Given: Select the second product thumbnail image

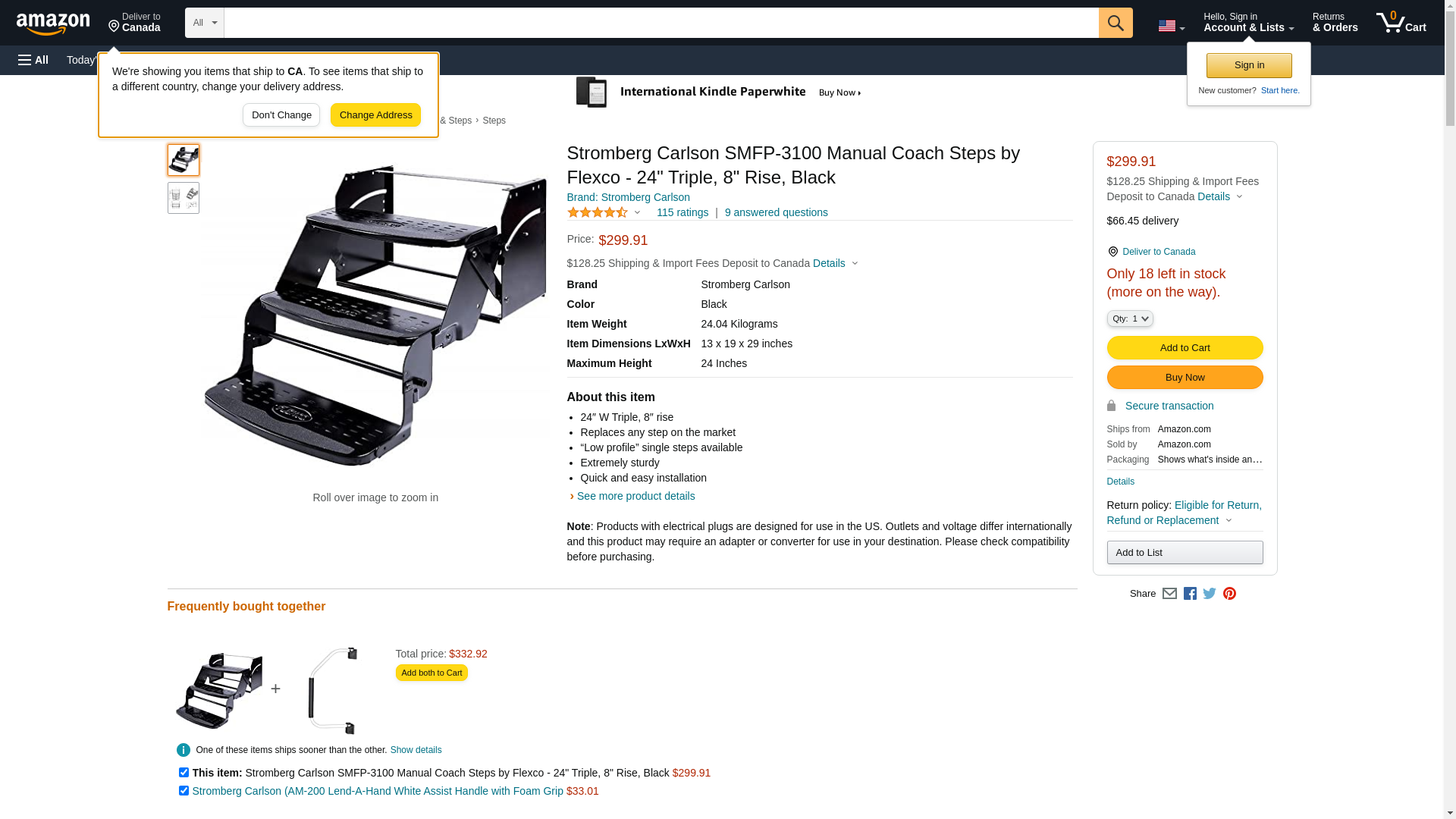Looking at the screenshot, I should [184, 198].
